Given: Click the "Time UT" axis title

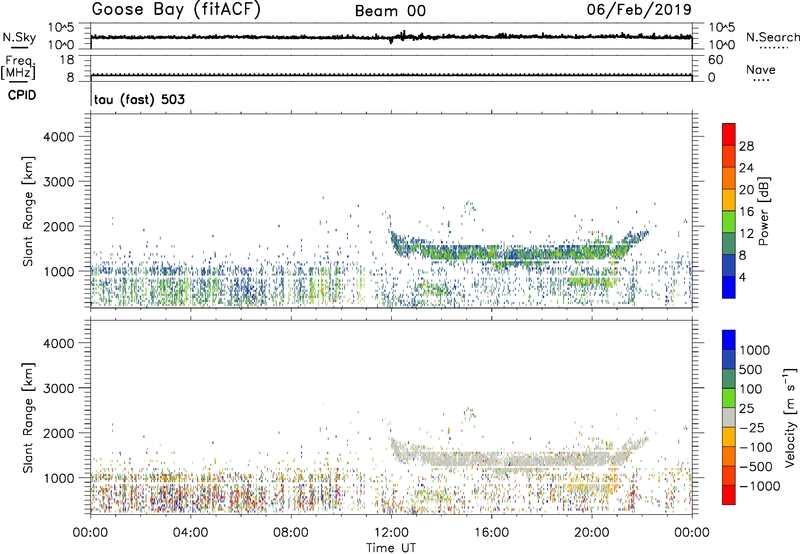Looking at the screenshot, I should [x=391, y=547].
